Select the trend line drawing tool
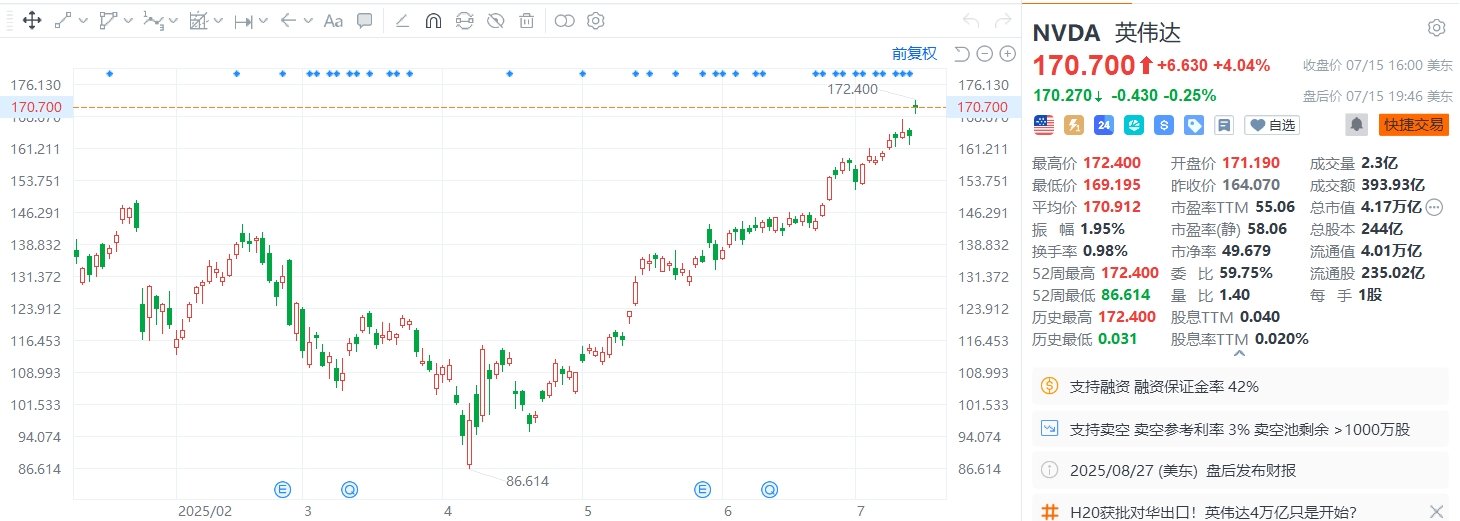1460x521 pixels. point(62,20)
